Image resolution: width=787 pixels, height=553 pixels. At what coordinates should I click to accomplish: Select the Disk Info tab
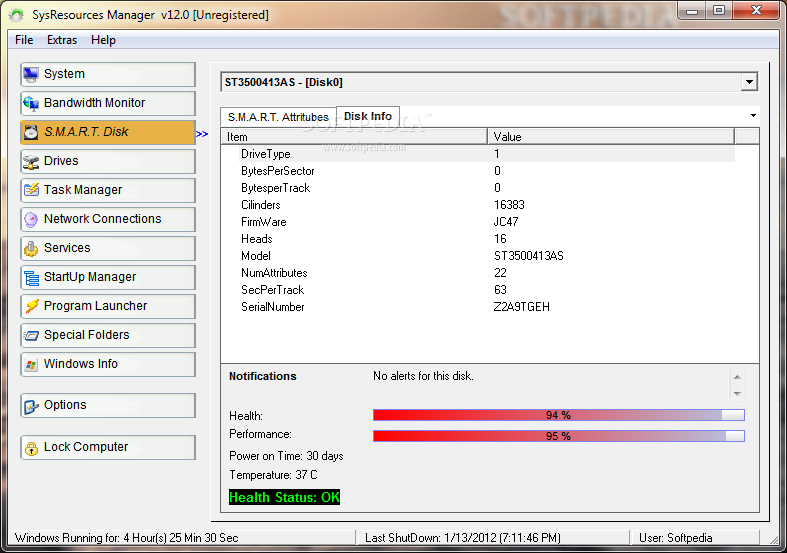coord(368,116)
